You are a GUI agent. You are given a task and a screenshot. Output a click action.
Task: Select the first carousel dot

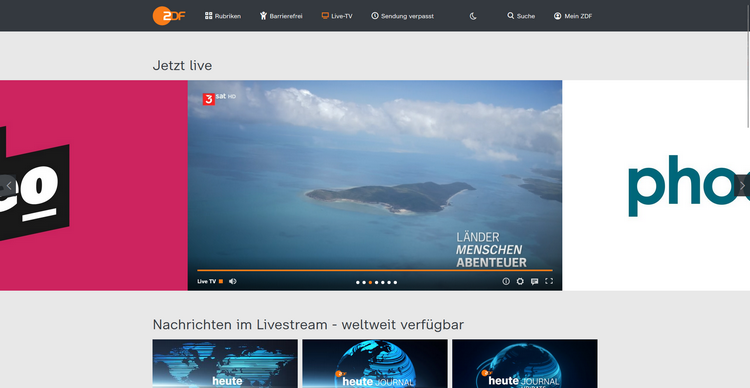coord(358,282)
